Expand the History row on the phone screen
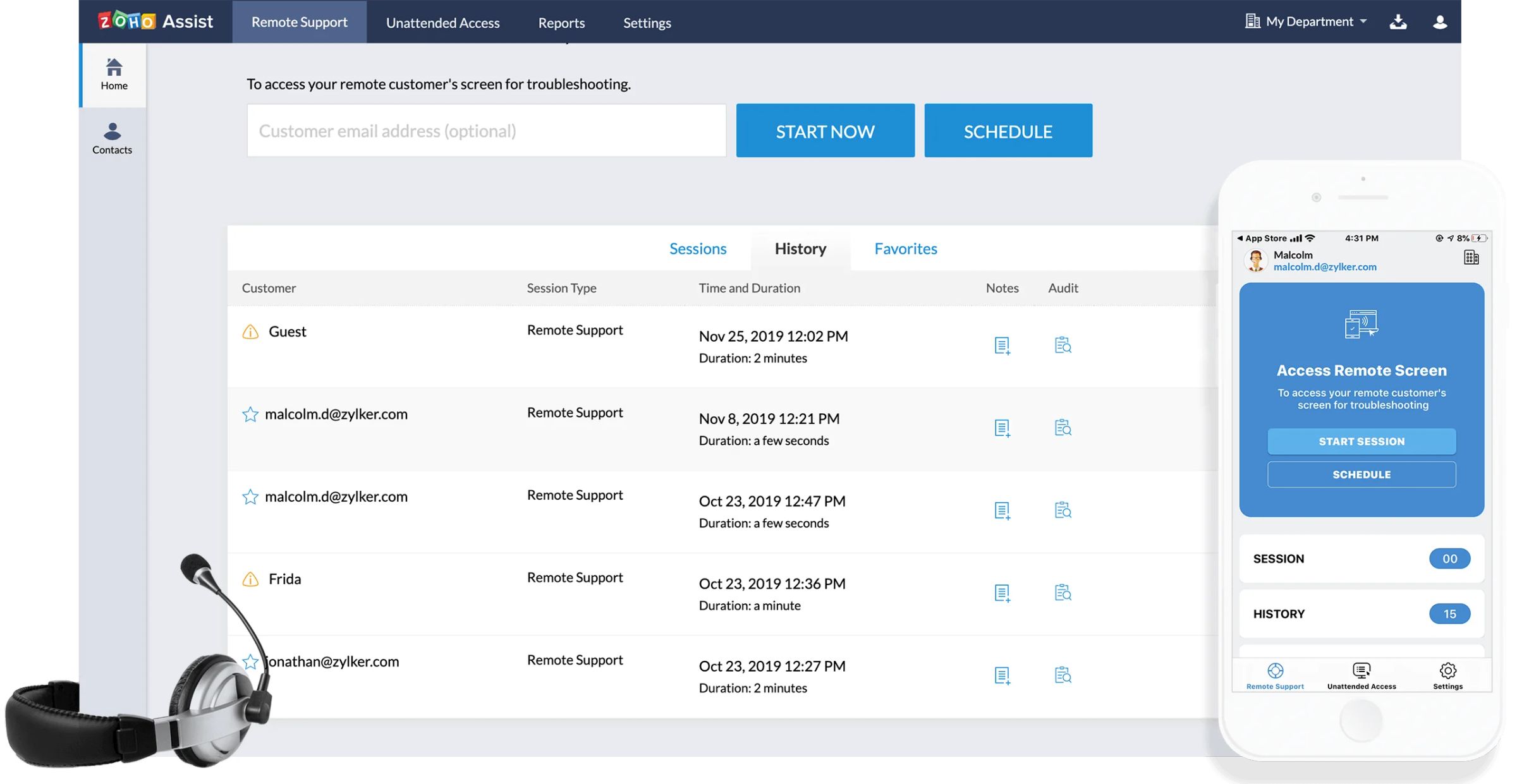The image size is (1517, 784). tap(1361, 613)
